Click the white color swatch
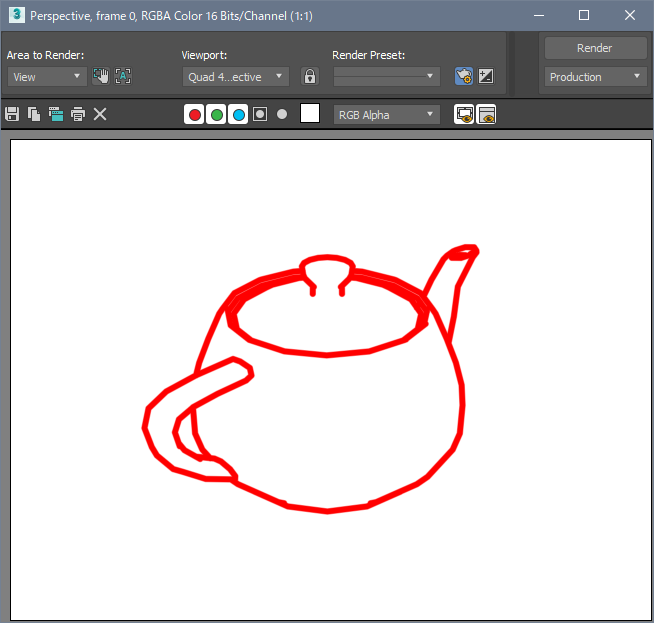Viewport: 654px width, 623px height. click(x=310, y=114)
